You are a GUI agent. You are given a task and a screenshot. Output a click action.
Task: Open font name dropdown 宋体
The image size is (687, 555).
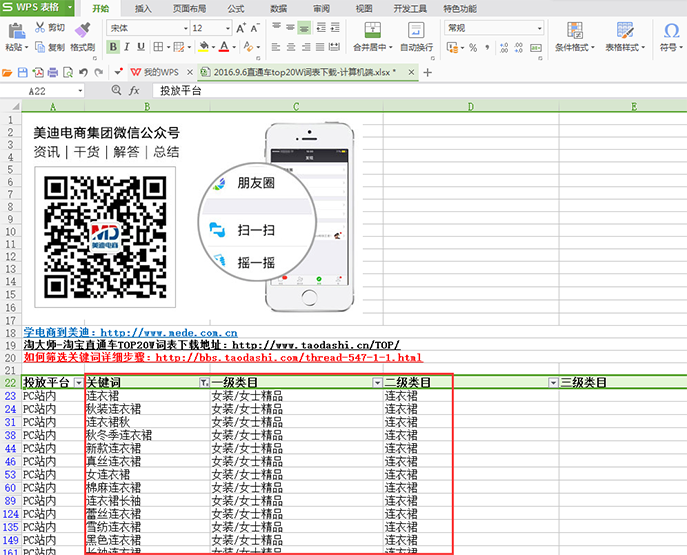coord(186,28)
